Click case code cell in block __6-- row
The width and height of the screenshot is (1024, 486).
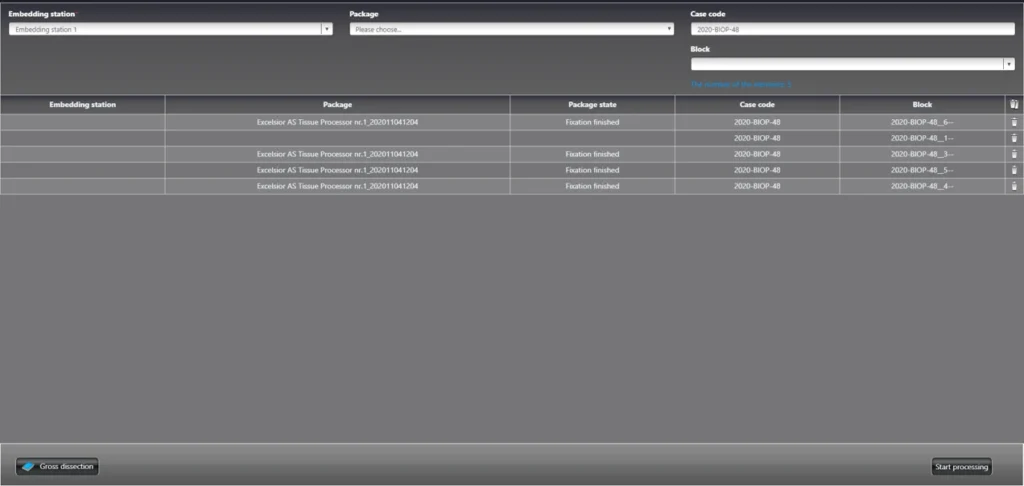click(757, 122)
